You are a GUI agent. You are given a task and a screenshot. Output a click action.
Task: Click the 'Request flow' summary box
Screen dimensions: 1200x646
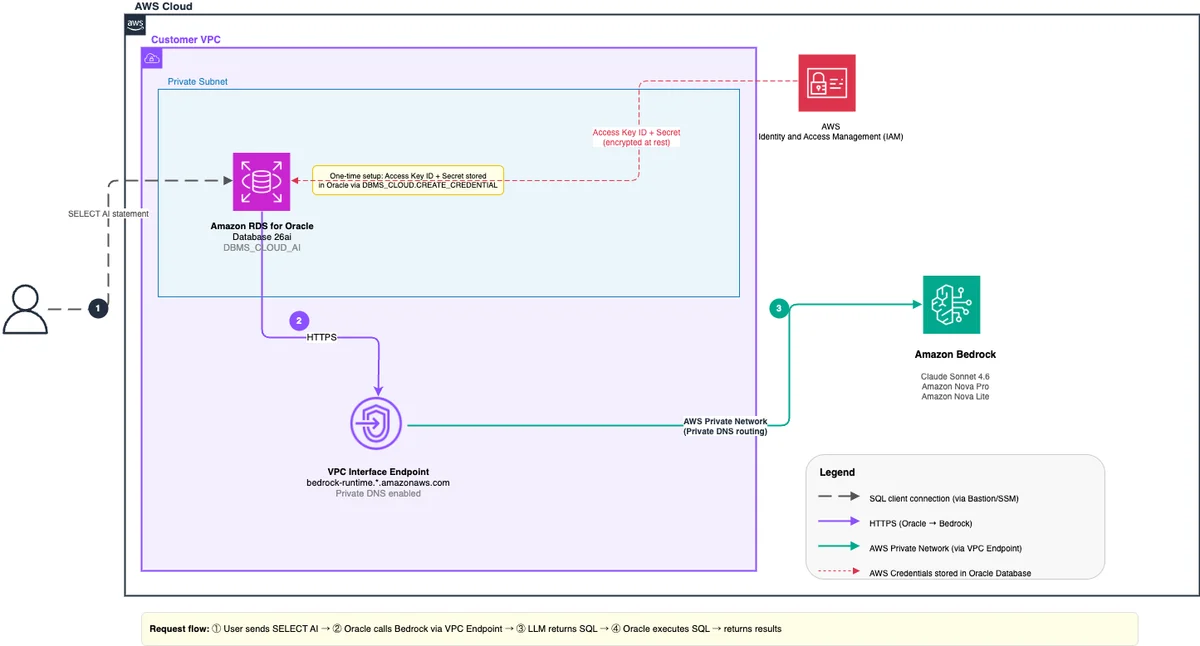[x=640, y=629]
